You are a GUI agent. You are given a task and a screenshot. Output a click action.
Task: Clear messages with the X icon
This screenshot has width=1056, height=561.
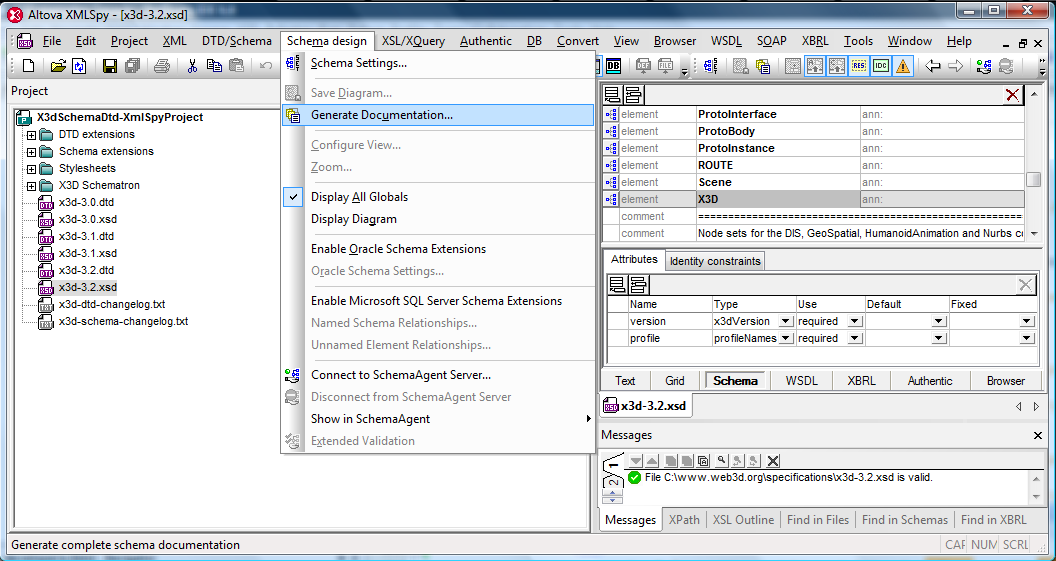click(x=773, y=460)
